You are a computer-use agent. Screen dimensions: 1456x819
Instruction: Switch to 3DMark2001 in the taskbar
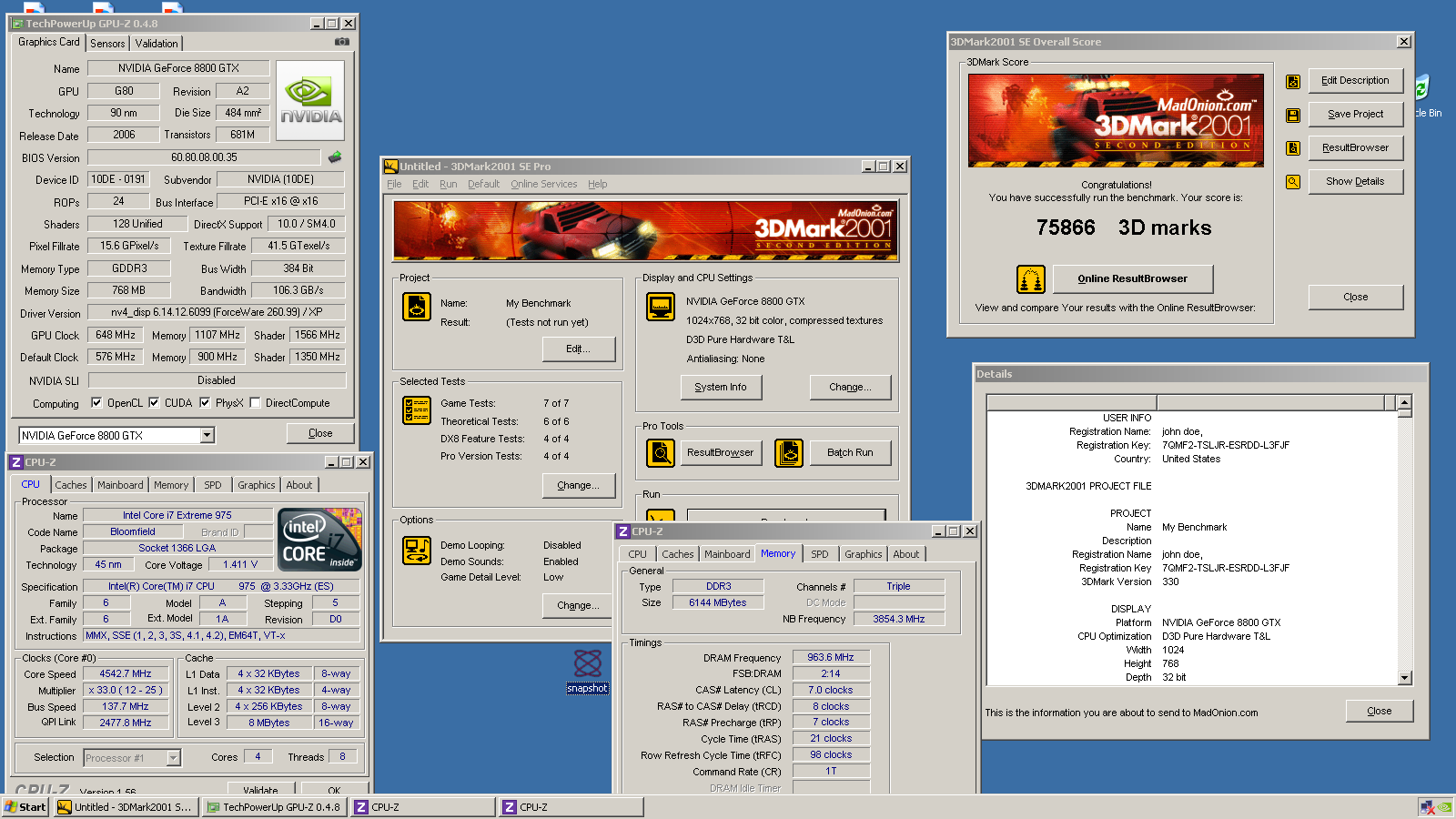(125, 807)
